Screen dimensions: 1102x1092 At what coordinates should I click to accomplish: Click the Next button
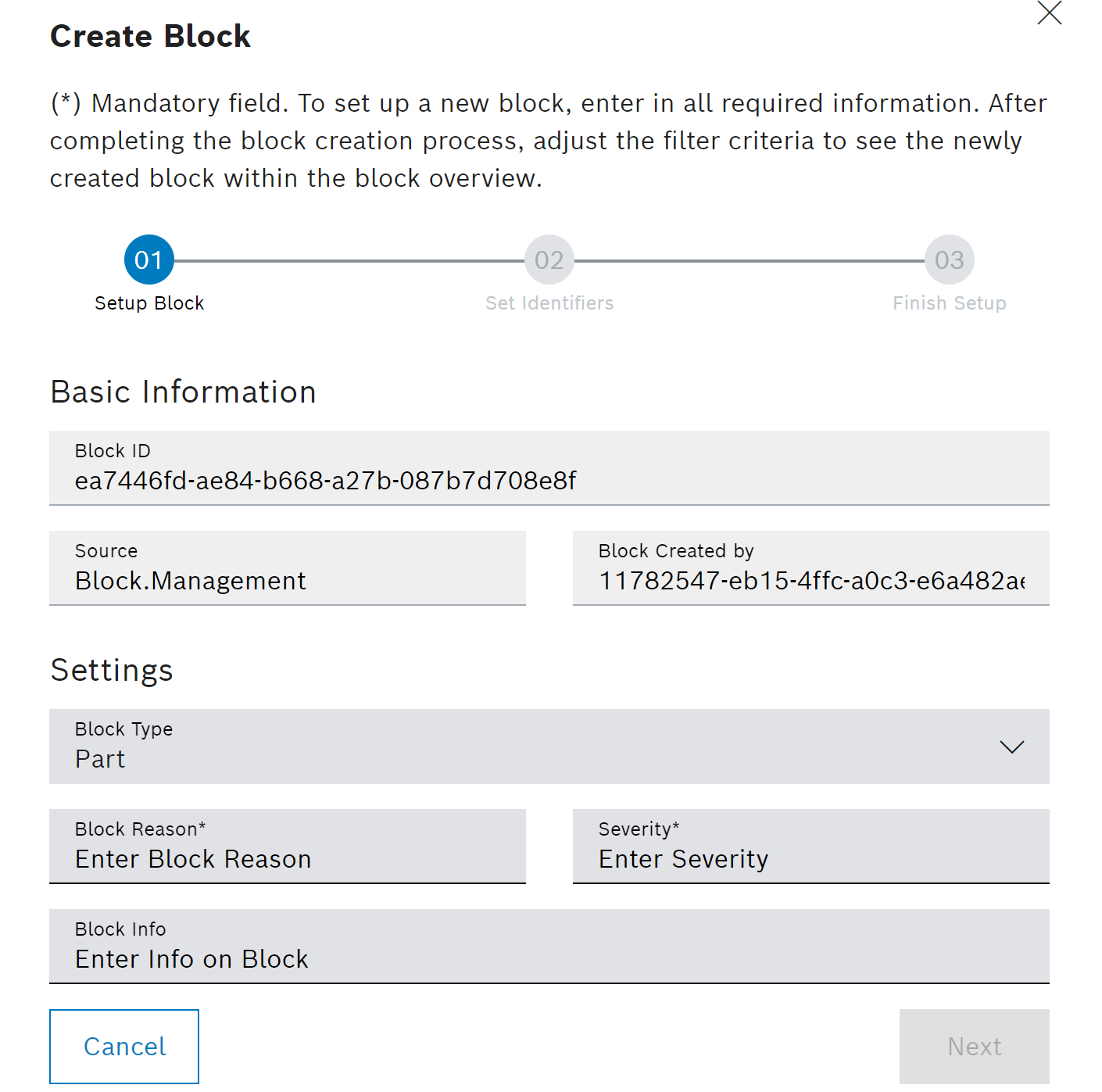click(x=974, y=1047)
